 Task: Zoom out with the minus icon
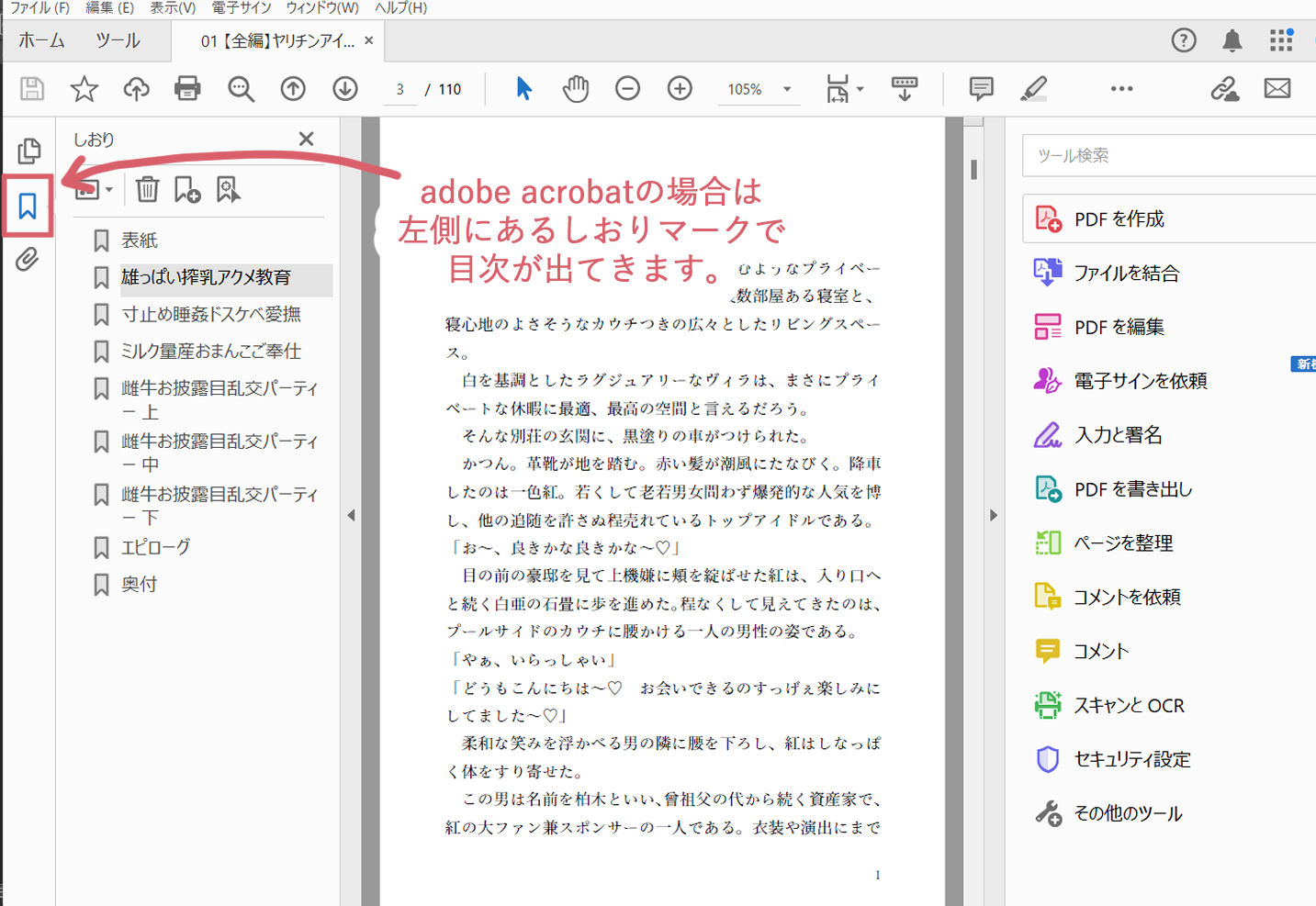point(627,89)
